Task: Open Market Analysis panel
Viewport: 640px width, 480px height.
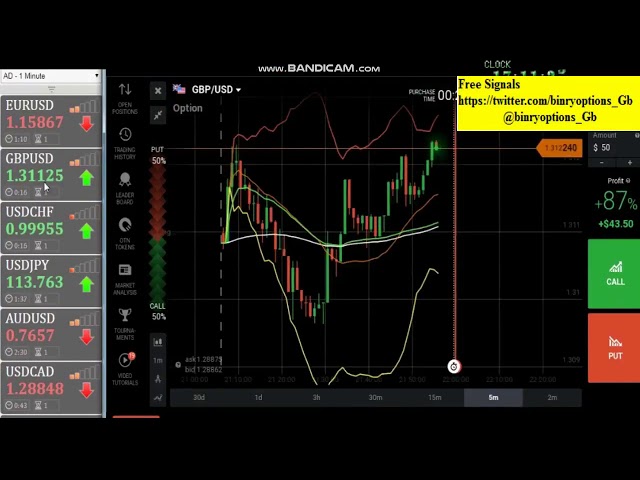Action: (125, 277)
